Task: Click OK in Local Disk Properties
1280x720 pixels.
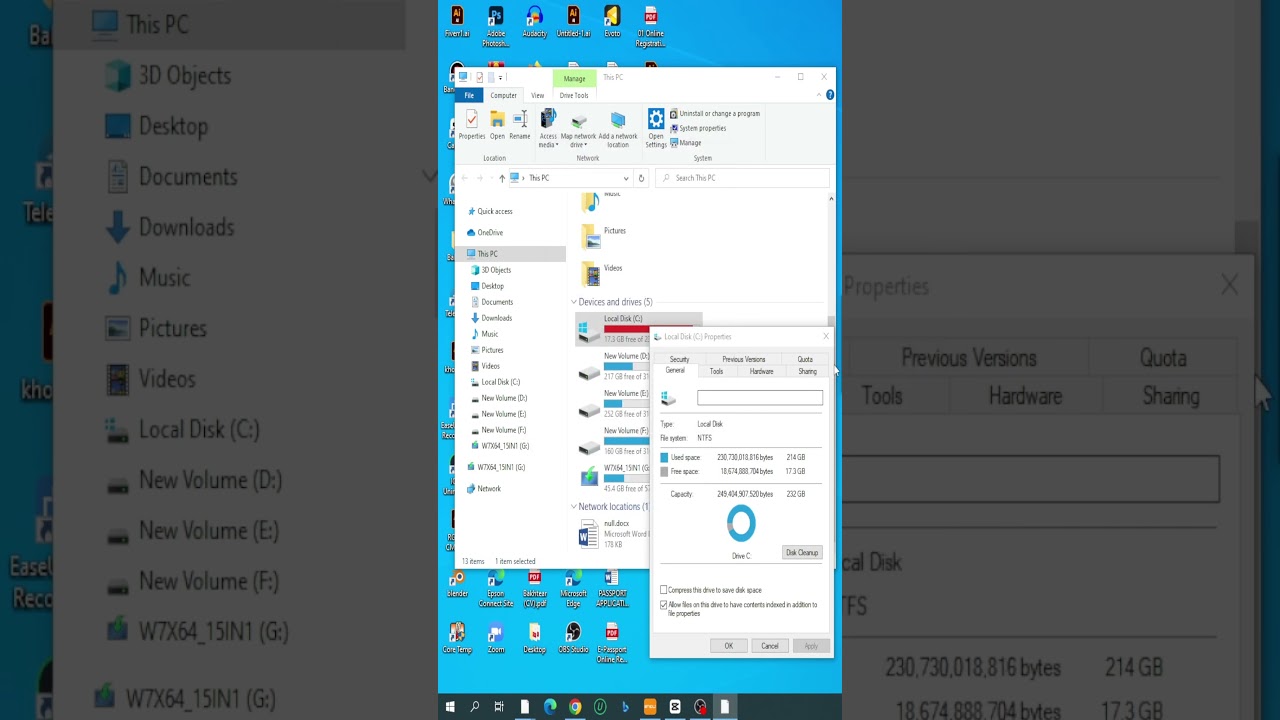Action: (x=729, y=646)
